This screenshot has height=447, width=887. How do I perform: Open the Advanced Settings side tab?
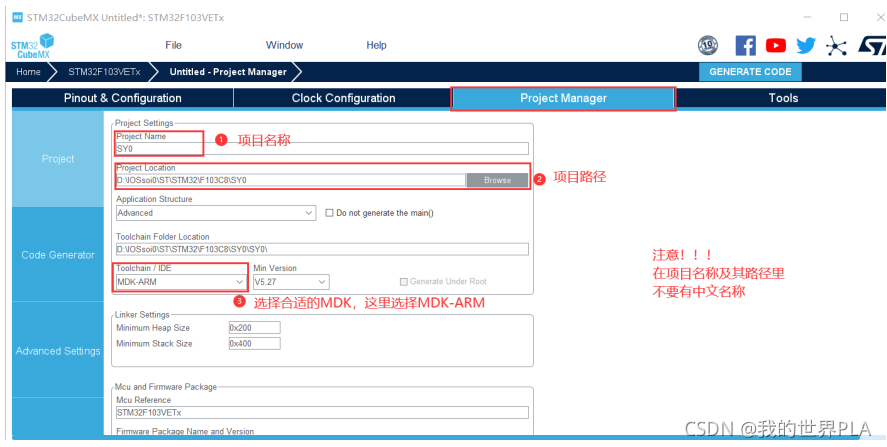point(58,351)
